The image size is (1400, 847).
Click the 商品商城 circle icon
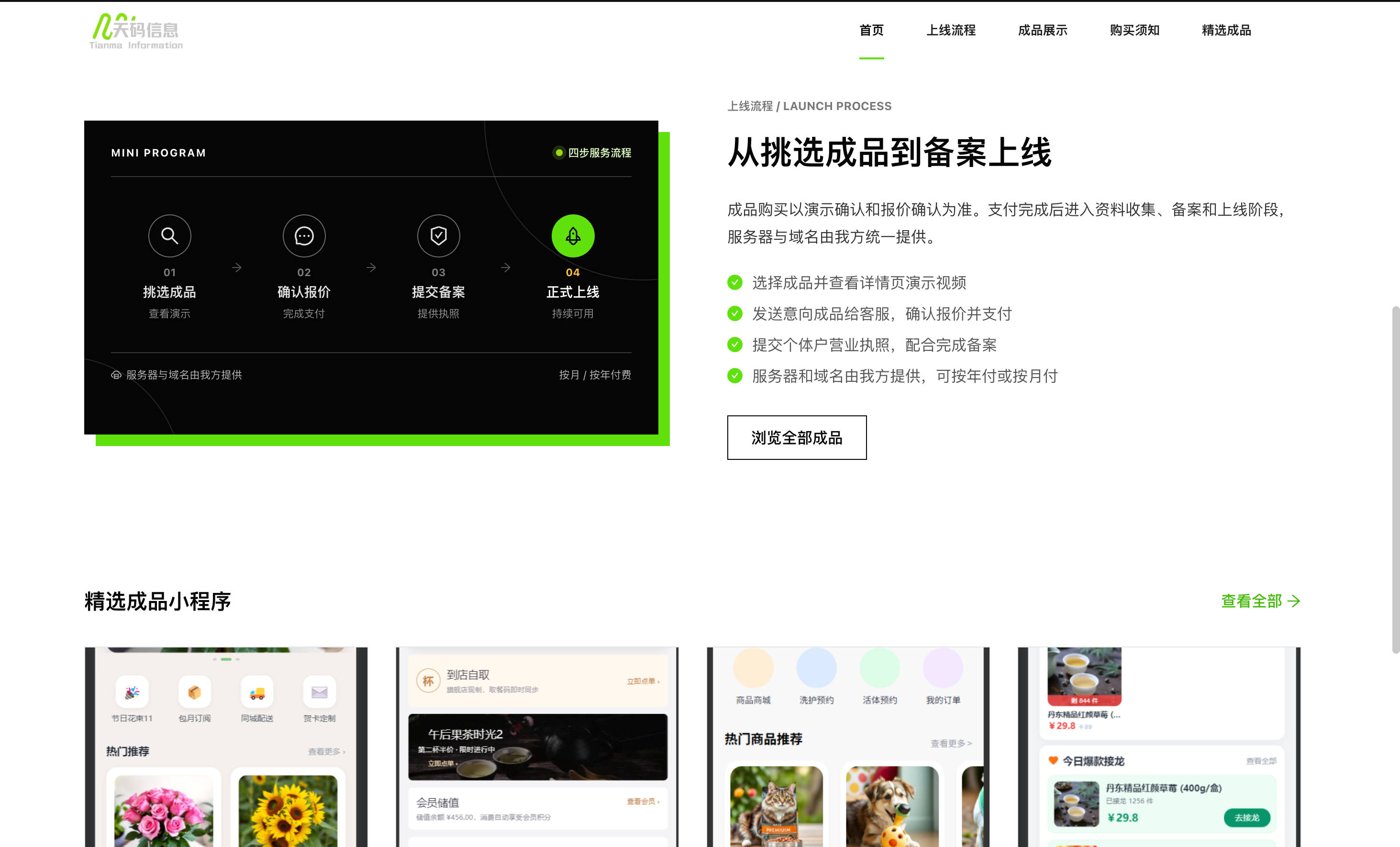[754, 668]
